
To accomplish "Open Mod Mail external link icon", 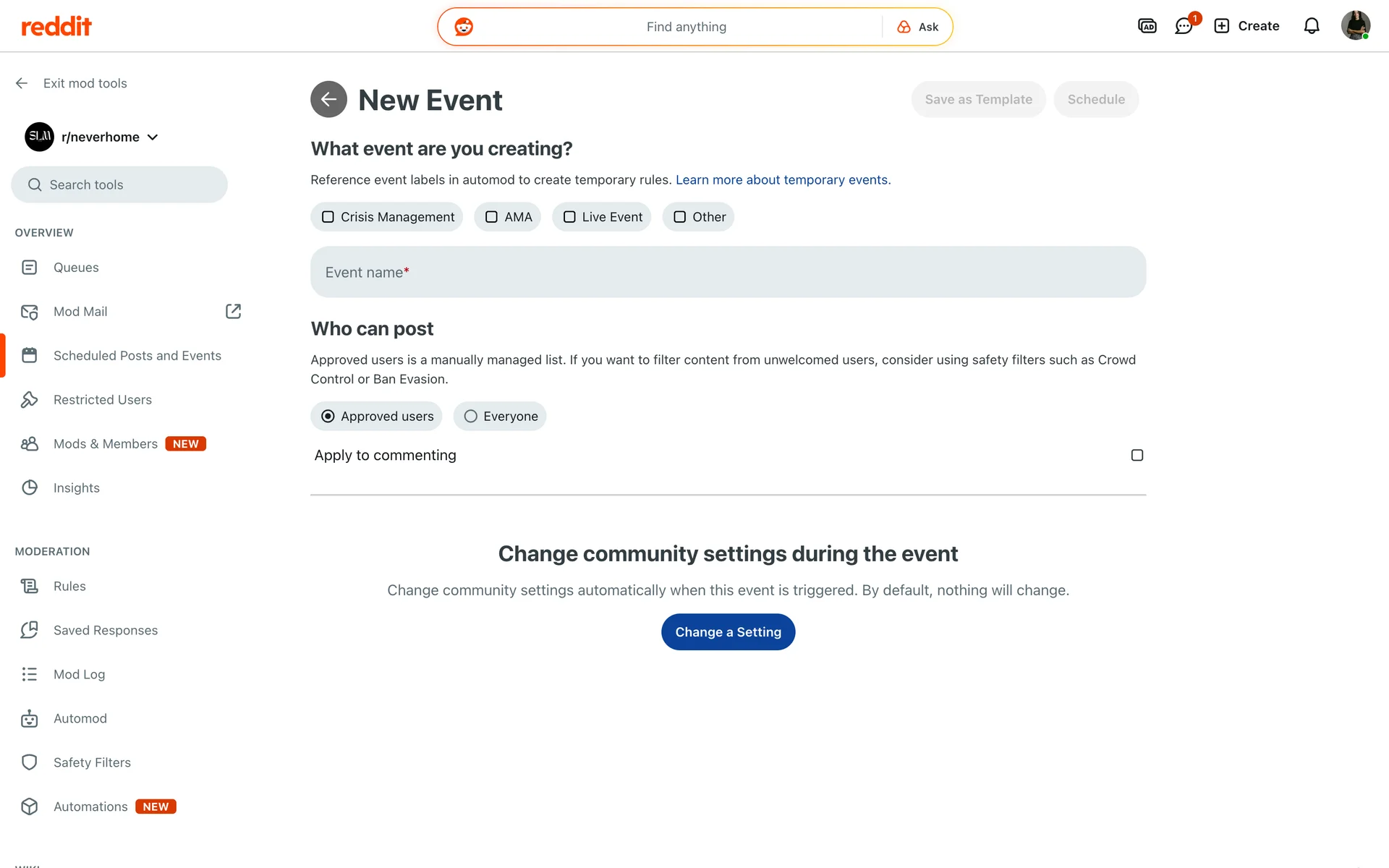I will click(x=233, y=311).
